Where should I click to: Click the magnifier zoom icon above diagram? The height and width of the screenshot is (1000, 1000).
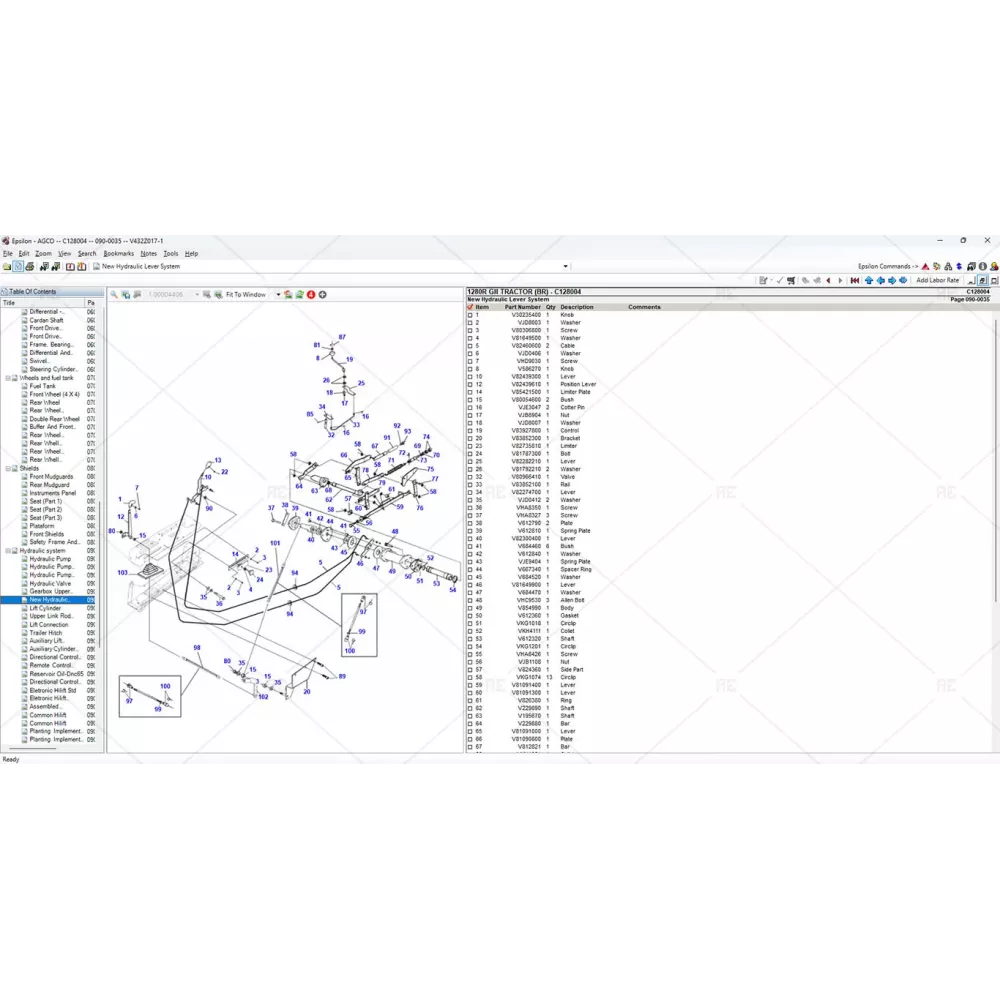114,295
